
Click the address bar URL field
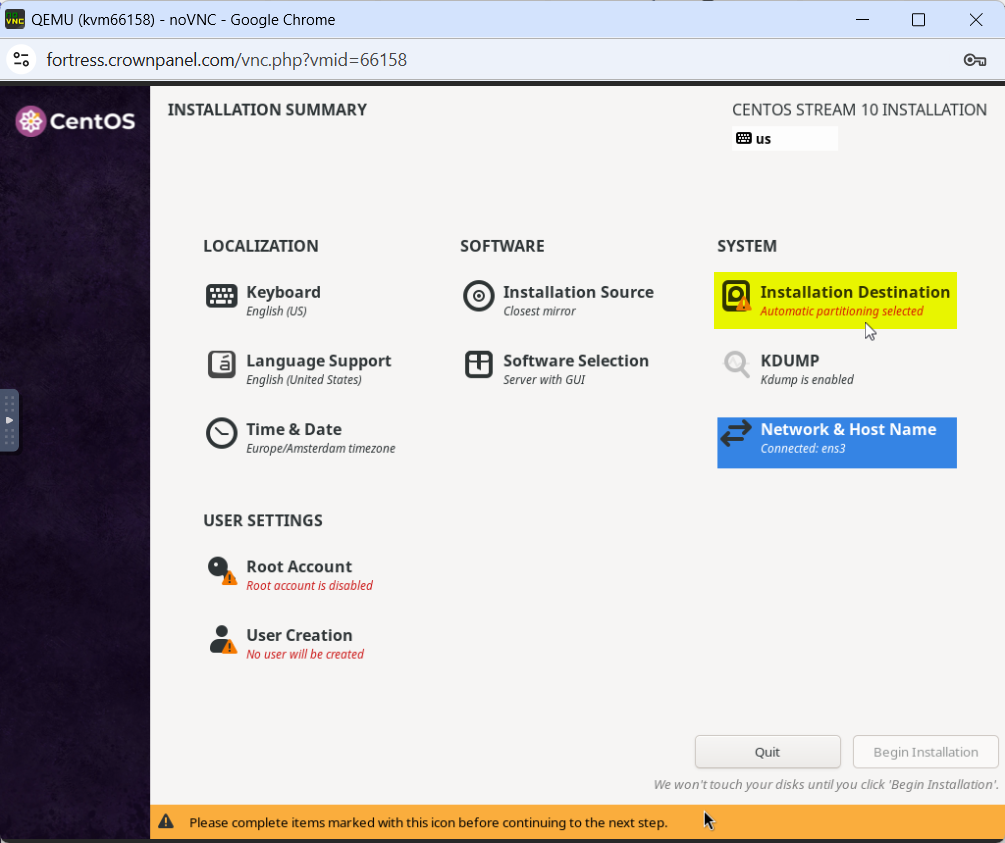click(227, 60)
